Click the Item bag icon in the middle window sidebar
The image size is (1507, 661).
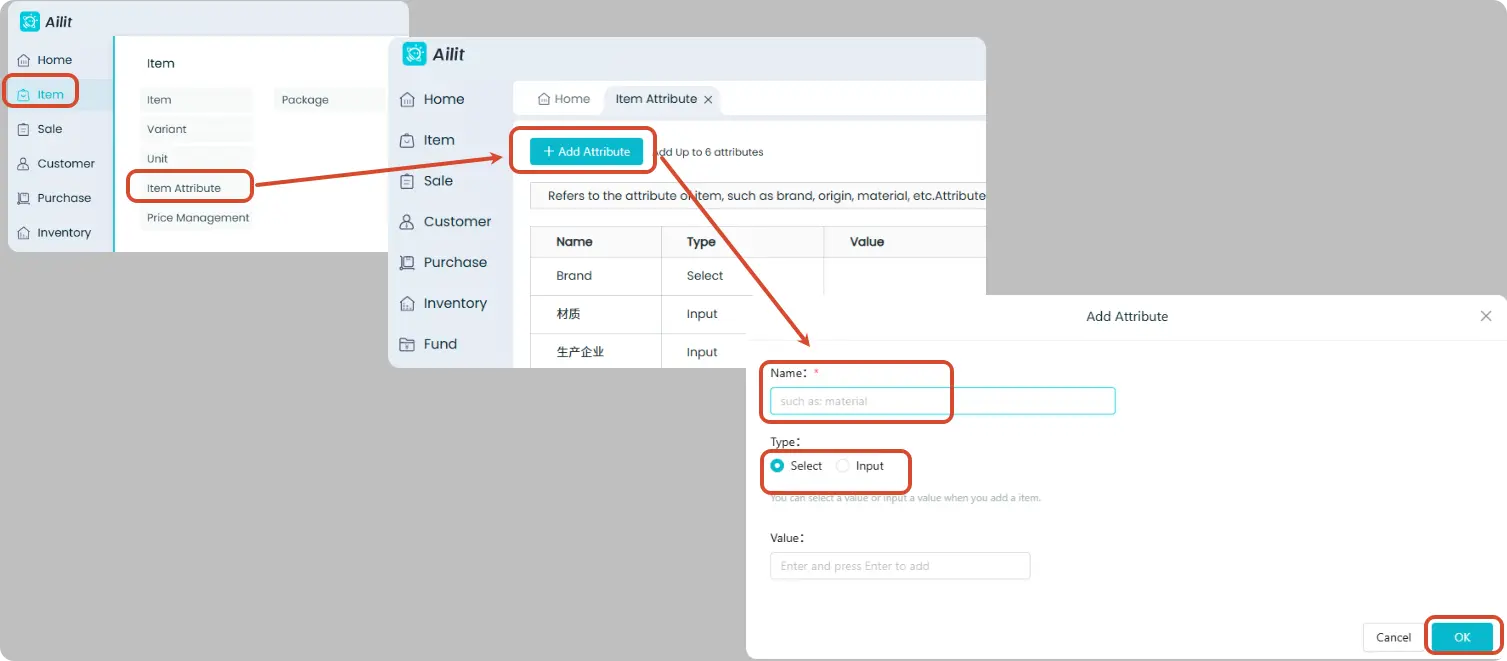click(407, 140)
